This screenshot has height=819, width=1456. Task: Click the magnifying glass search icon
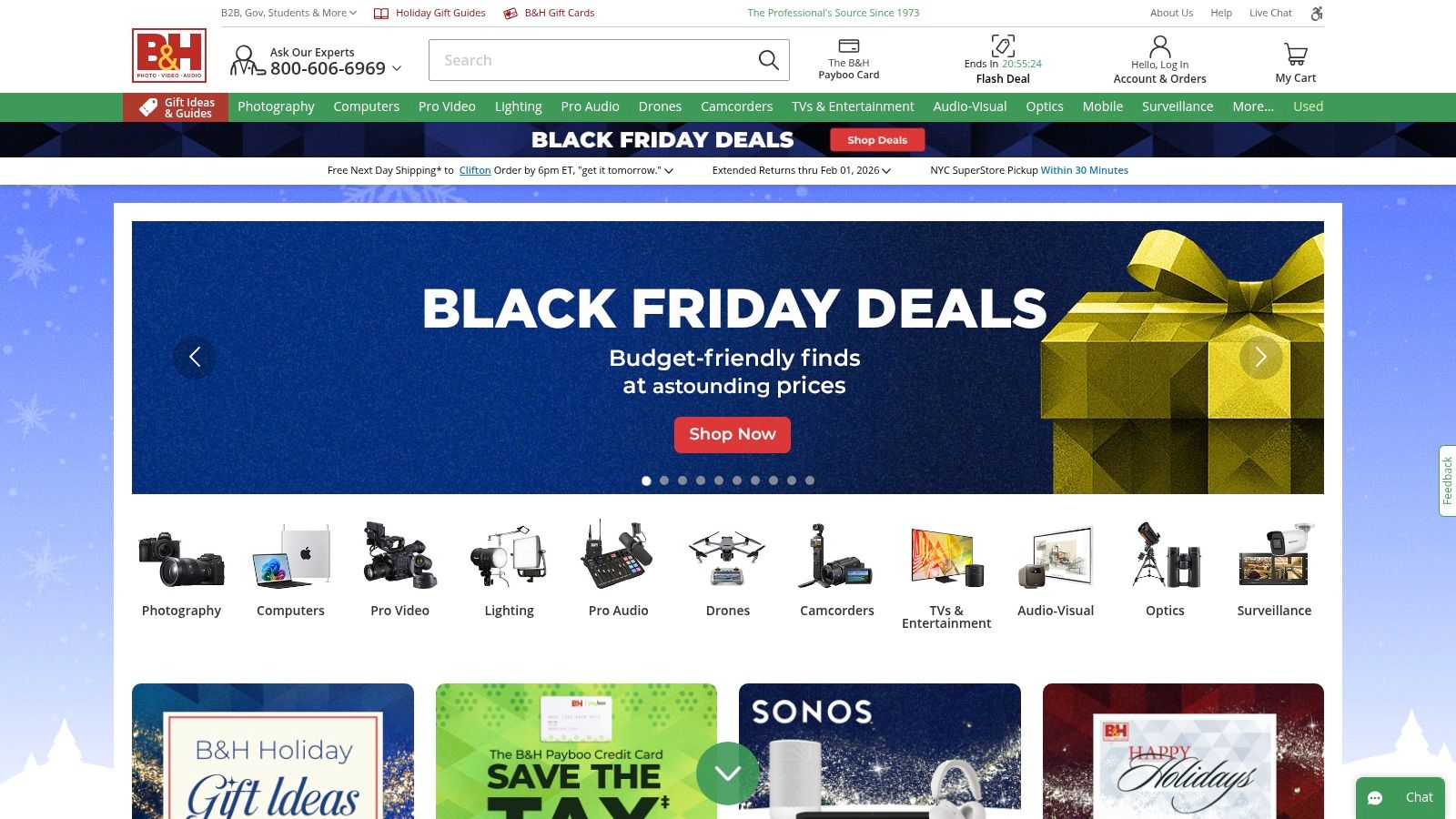pos(769,60)
